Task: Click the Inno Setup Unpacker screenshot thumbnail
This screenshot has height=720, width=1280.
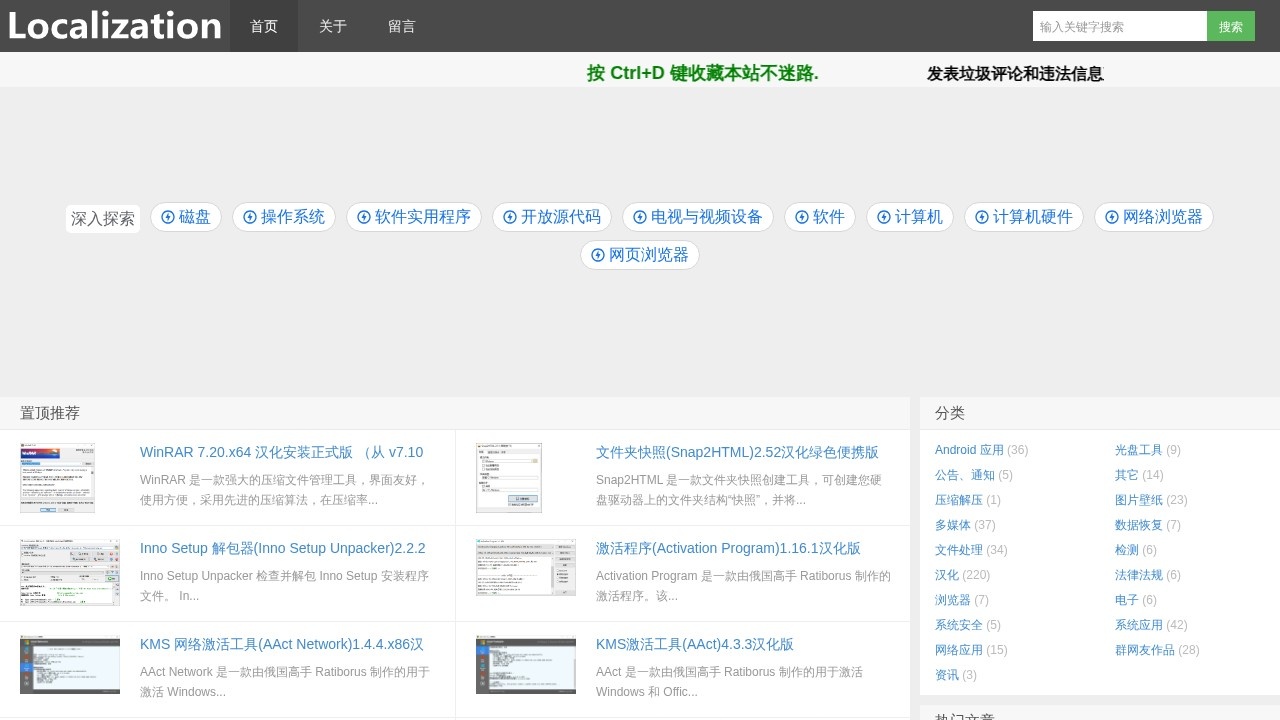Action: (x=70, y=572)
